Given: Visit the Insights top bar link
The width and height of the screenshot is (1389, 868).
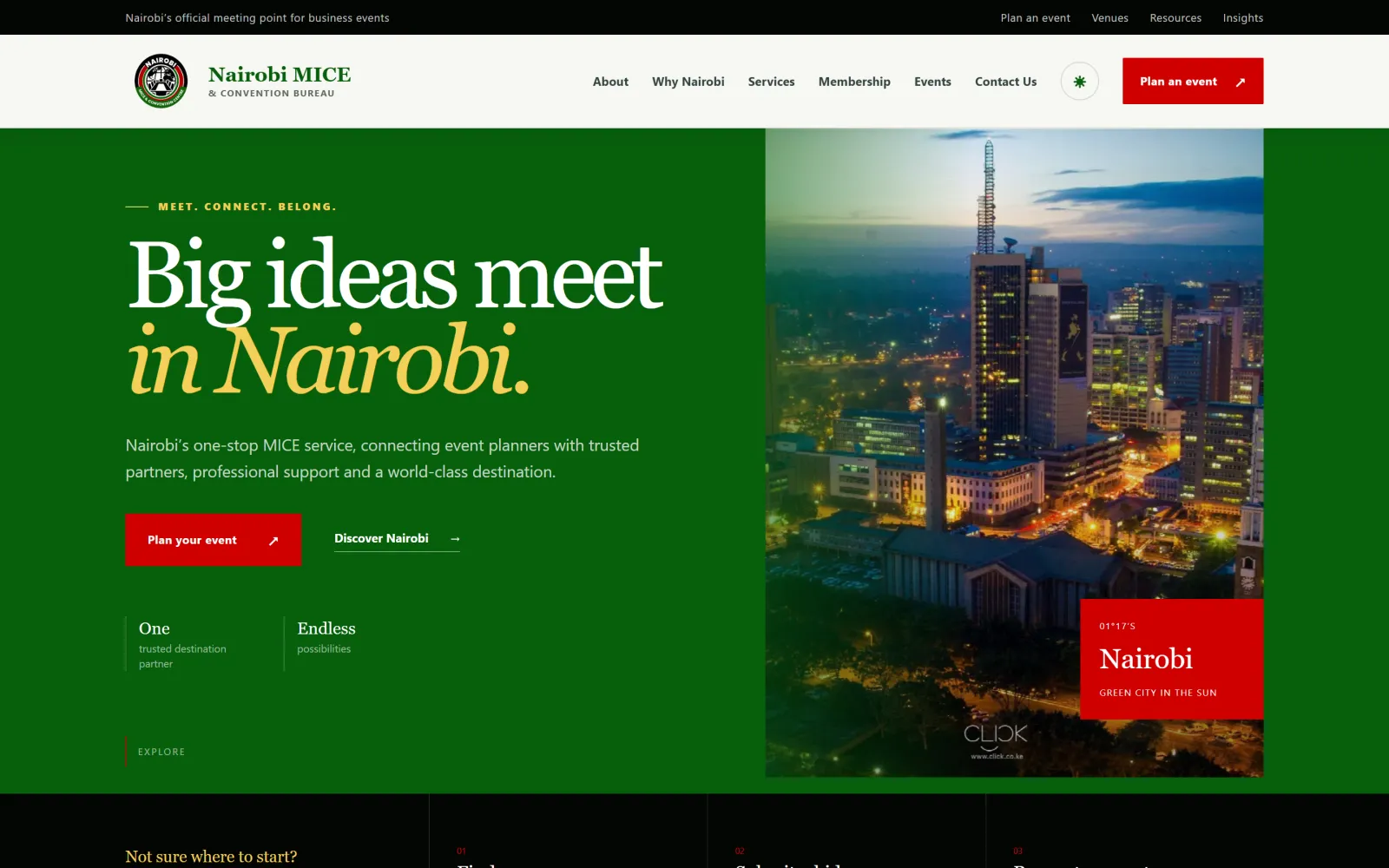Looking at the screenshot, I should point(1242,17).
